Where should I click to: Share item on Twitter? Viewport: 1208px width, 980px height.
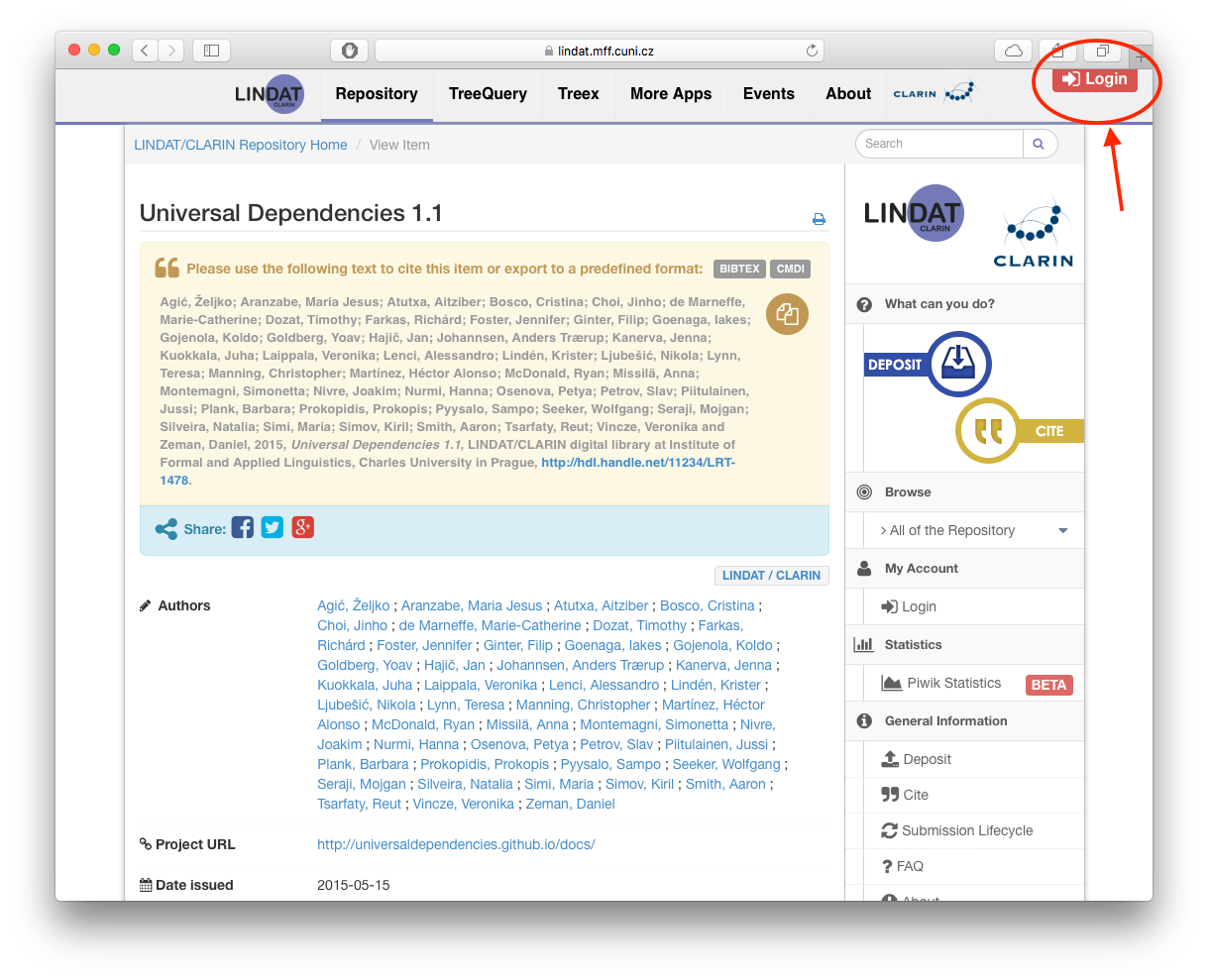point(273,527)
